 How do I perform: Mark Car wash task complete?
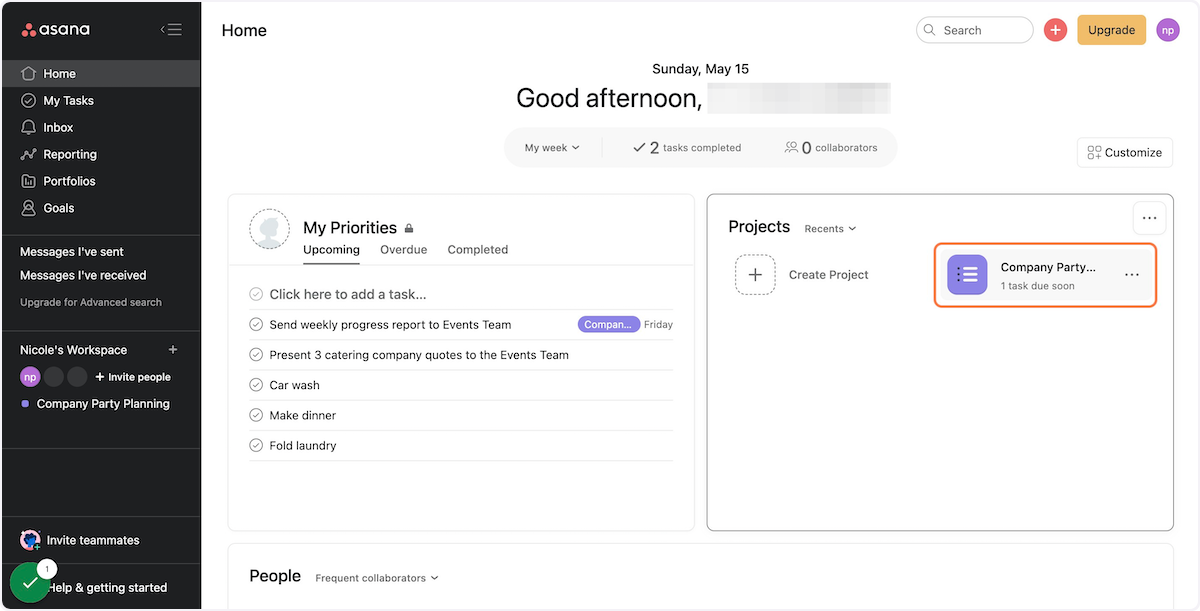[x=256, y=385]
